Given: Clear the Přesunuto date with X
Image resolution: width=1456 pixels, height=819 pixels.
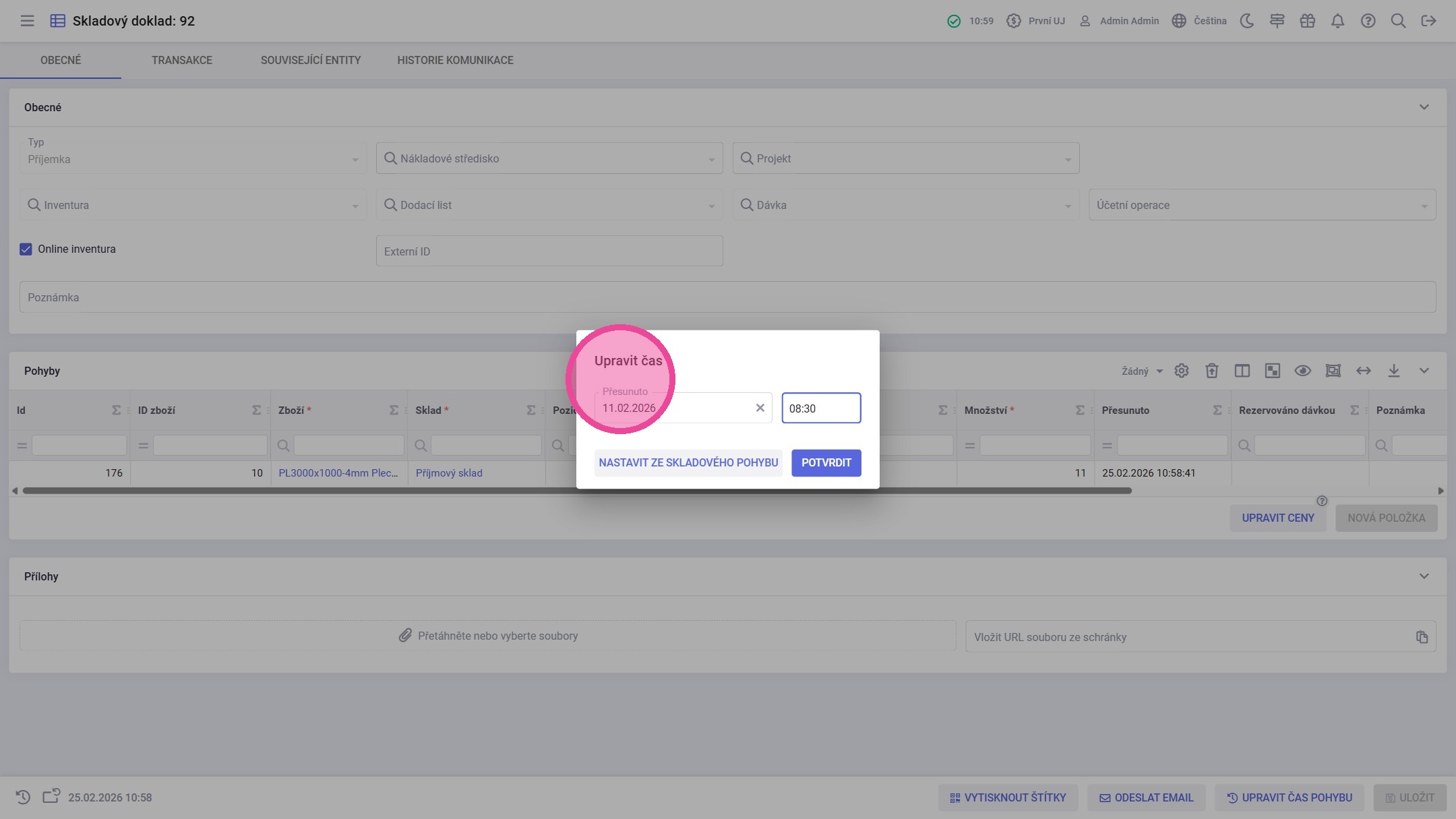Looking at the screenshot, I should pyautogui.click(x=760, y=408).
